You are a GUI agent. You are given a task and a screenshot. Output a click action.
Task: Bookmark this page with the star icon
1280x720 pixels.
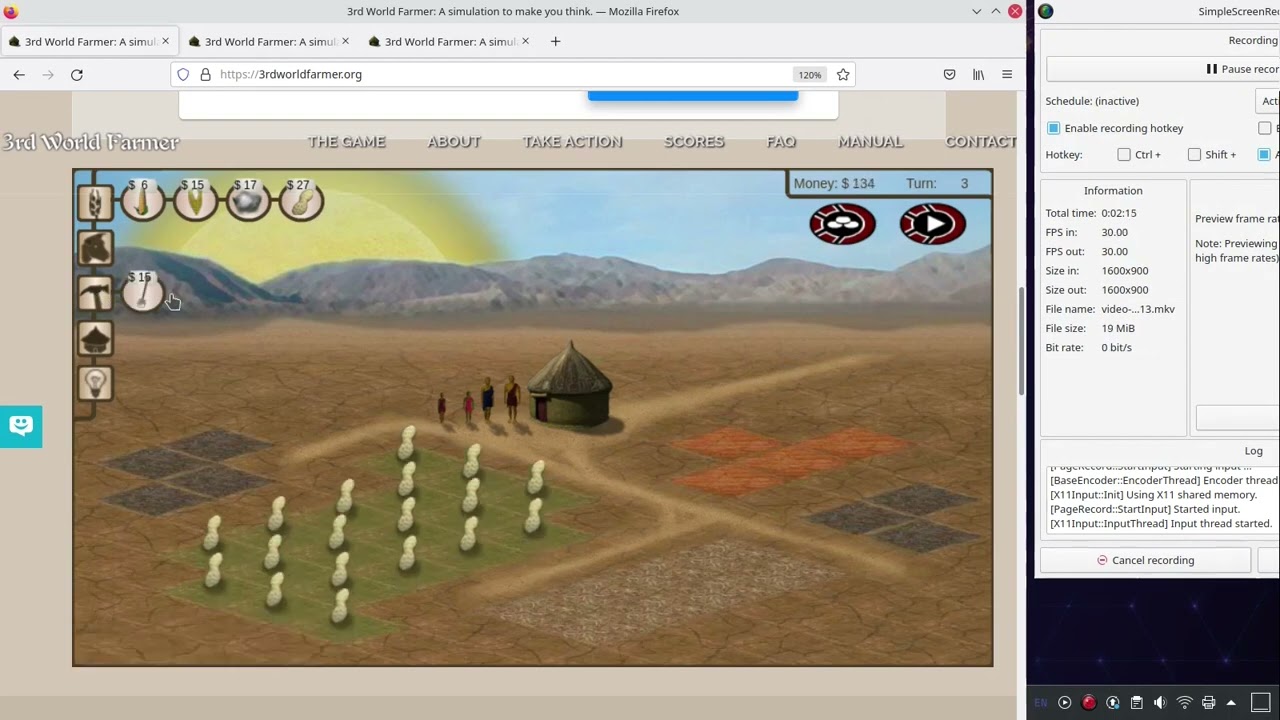tap(843, 74)
